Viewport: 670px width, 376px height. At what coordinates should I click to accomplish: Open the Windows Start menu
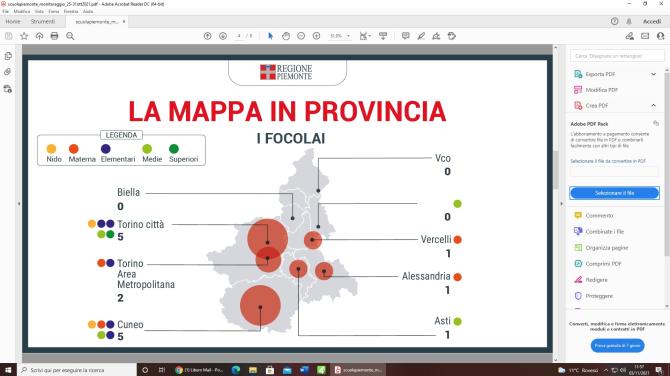pyautogui.click(x=8, y=370)
